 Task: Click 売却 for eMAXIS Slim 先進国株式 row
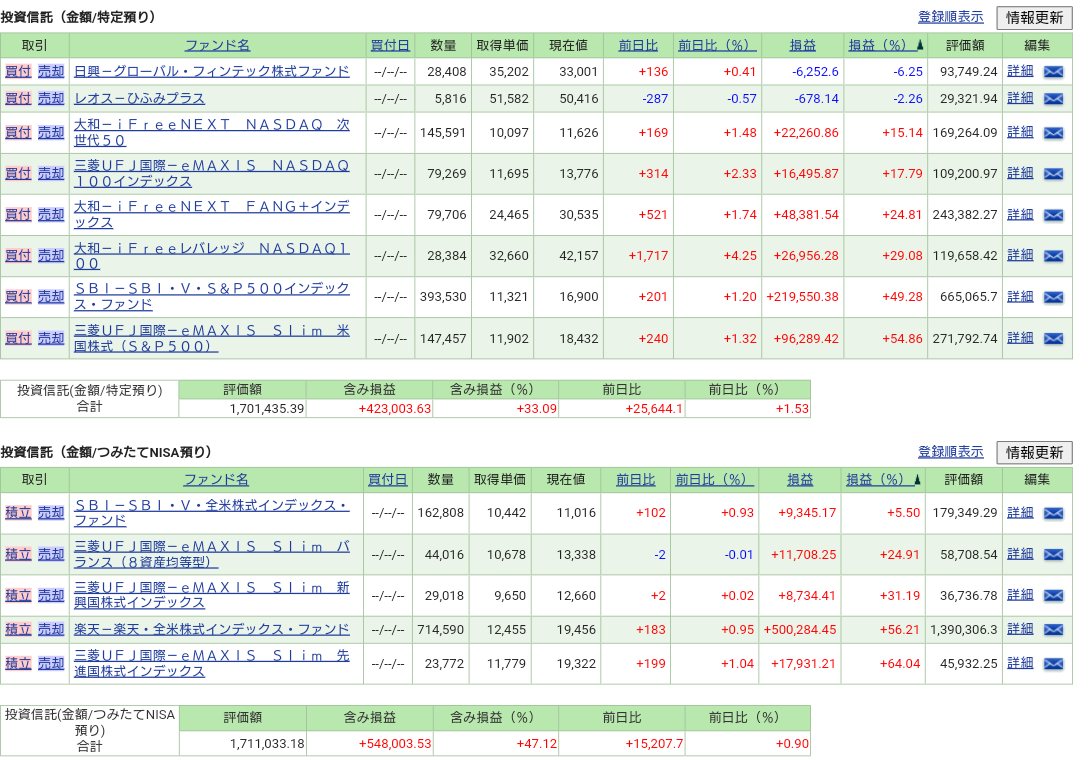tap(51, 664)
